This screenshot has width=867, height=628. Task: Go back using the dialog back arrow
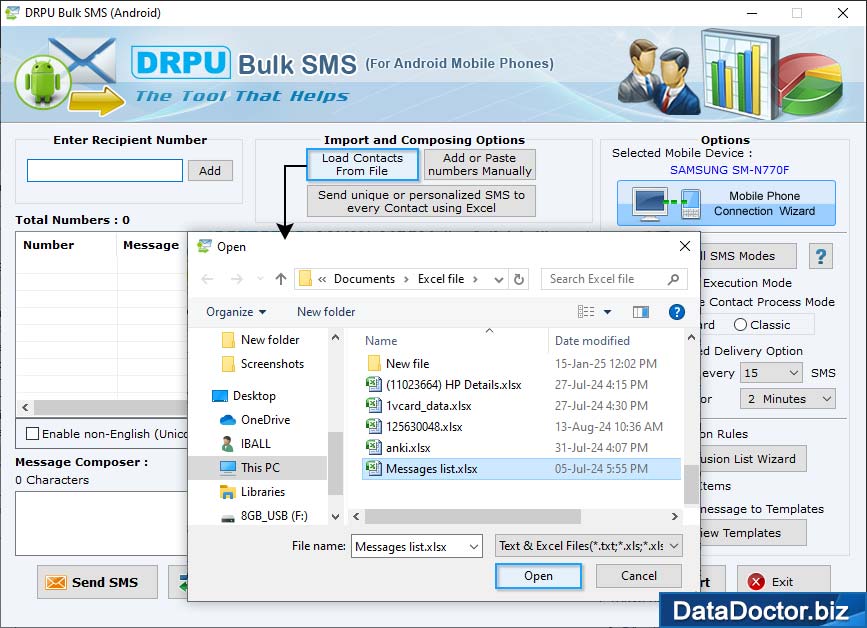(207, 279)
